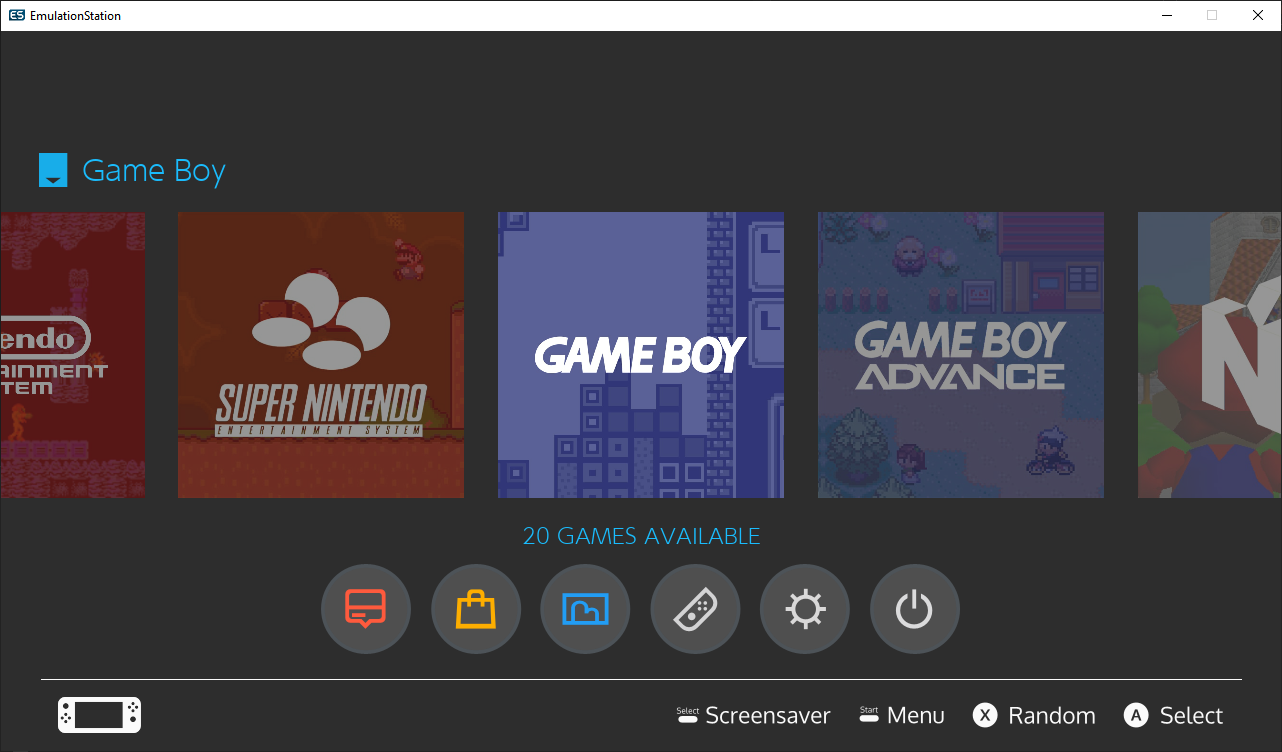Select the Nintendo Entertainment System tile
Screen dimensions: 1282x752
pos(73,355)
